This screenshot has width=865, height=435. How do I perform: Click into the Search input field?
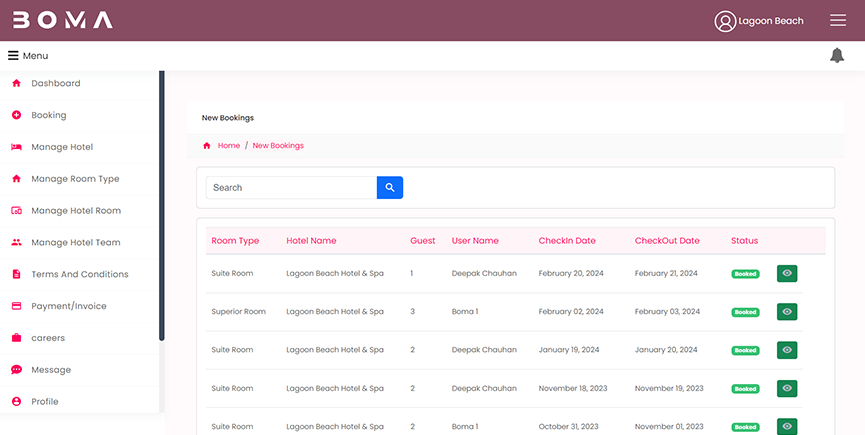pyautogui.click(x=291, y=187)
